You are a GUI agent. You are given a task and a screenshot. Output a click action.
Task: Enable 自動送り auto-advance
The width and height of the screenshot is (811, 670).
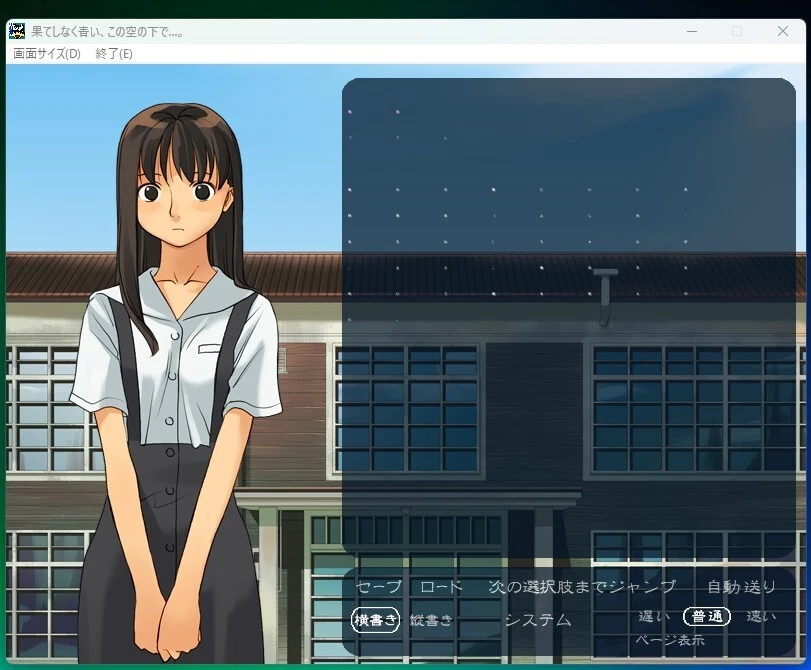742,587
